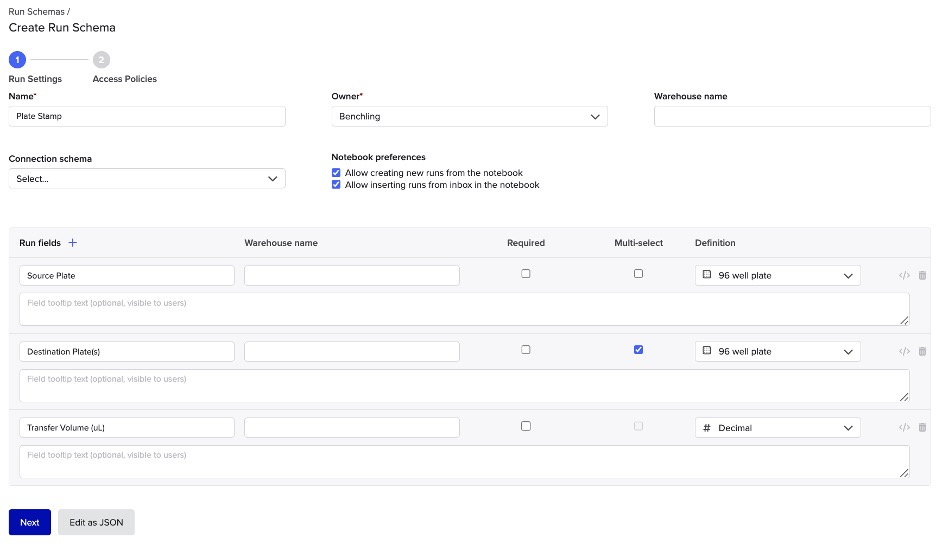Mark Source Plate as Required
The height and width of the screenshot is (544, 936).
click(x=526, y=274)
